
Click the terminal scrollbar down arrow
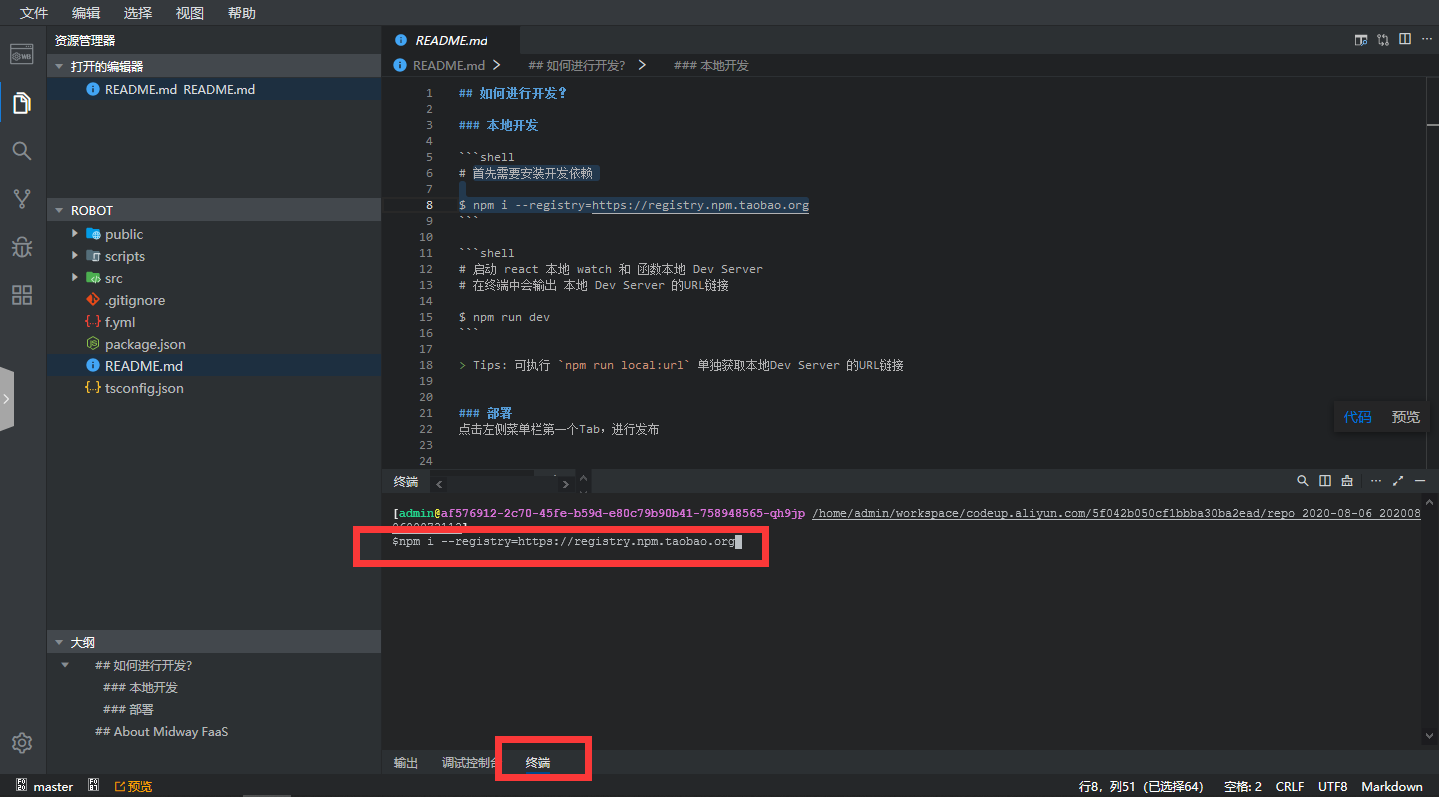[1429, 736]
